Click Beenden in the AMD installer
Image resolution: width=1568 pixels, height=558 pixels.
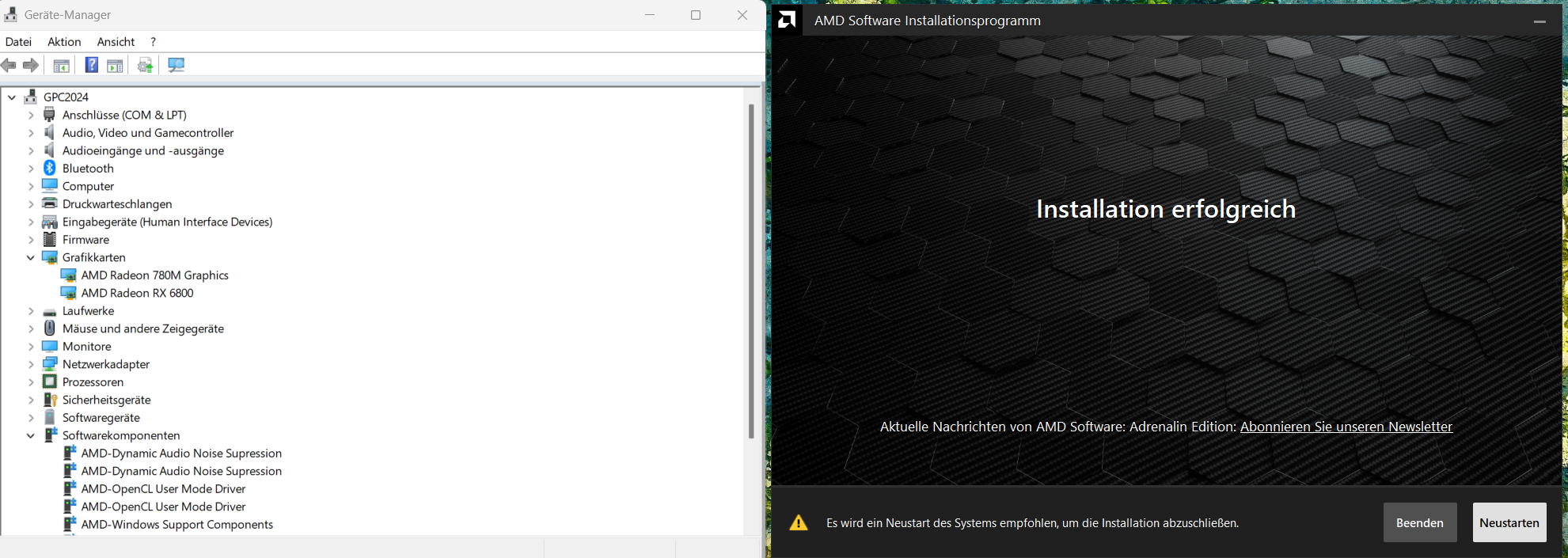coord(1419,522)
